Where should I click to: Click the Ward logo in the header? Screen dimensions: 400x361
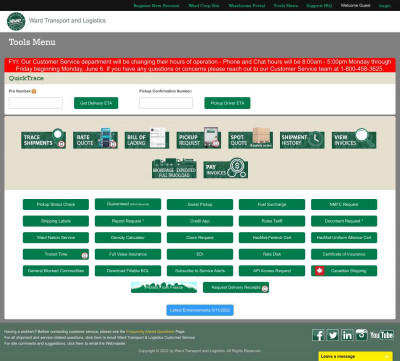pyautogui.click(x=16, y=21)
